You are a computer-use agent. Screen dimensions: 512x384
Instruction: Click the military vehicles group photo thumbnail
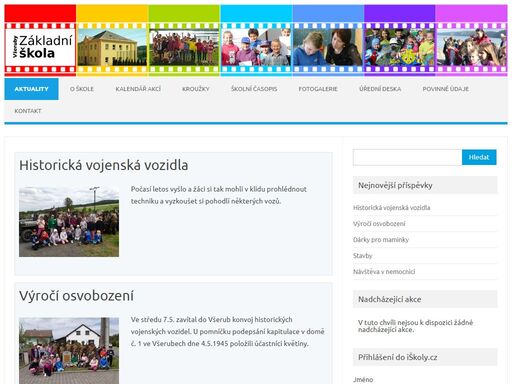69,222
